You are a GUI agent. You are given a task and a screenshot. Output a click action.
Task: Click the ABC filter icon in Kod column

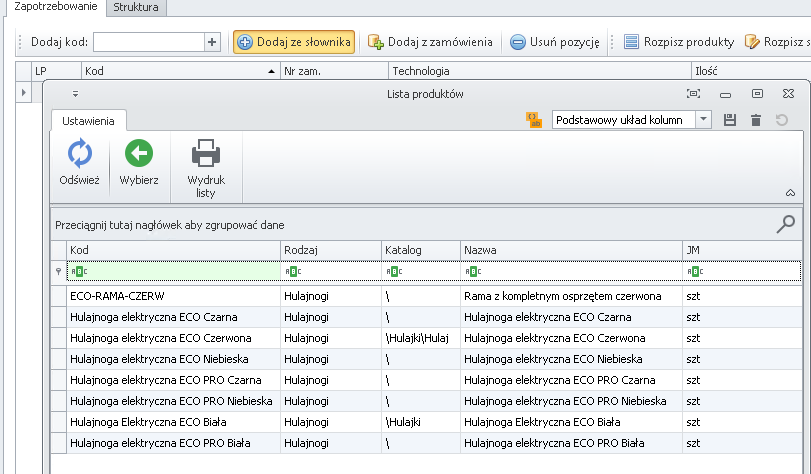point(79,271)
